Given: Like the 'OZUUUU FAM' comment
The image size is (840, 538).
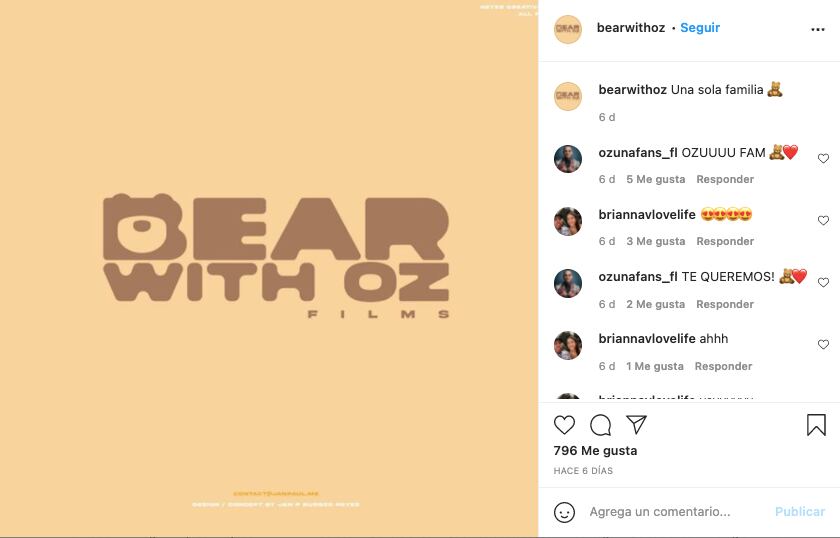Looking at the screenshot, I should click(823, 158).
